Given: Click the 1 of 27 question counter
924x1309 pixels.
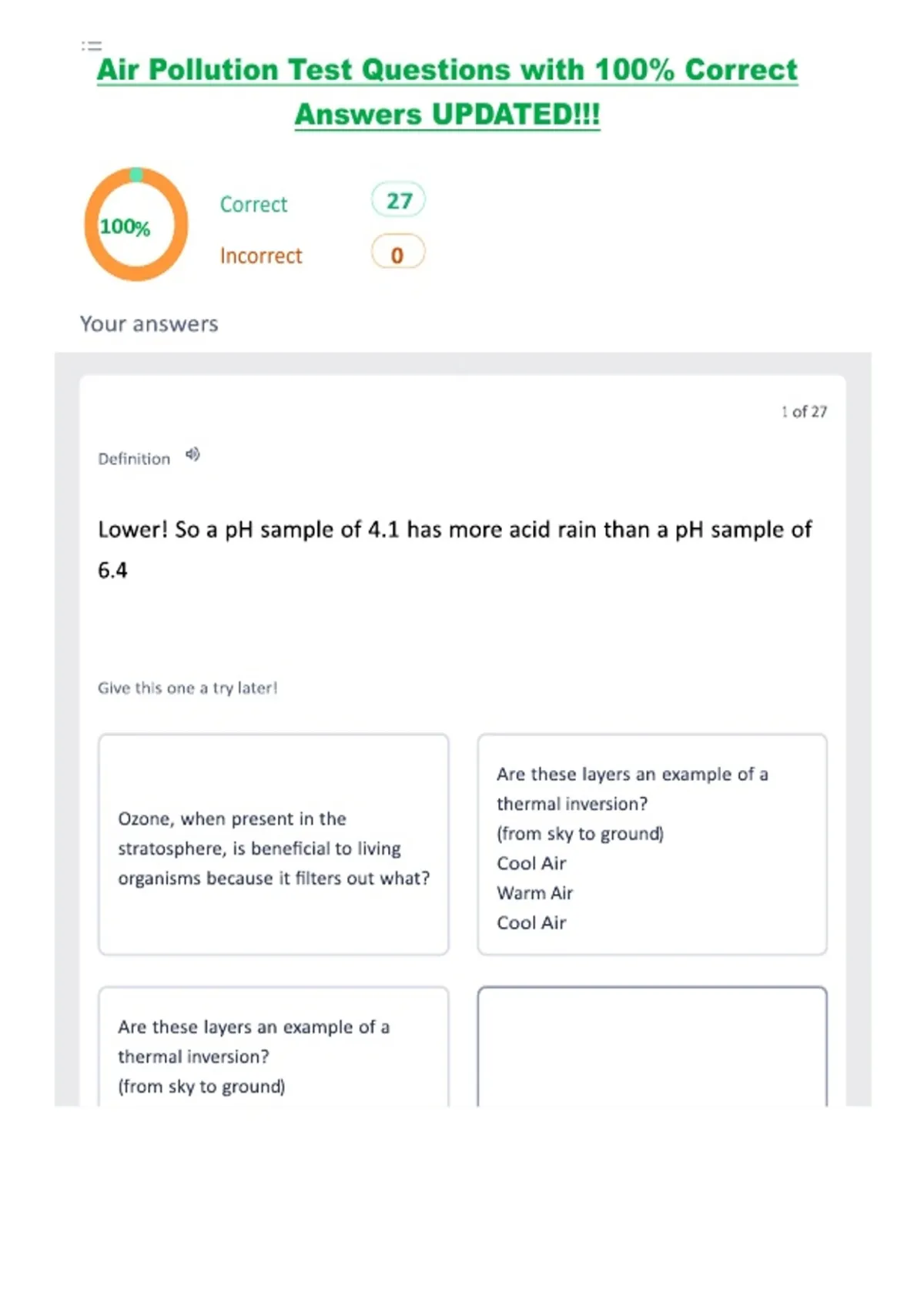Looking at the screenshot, I should (804, 411).
